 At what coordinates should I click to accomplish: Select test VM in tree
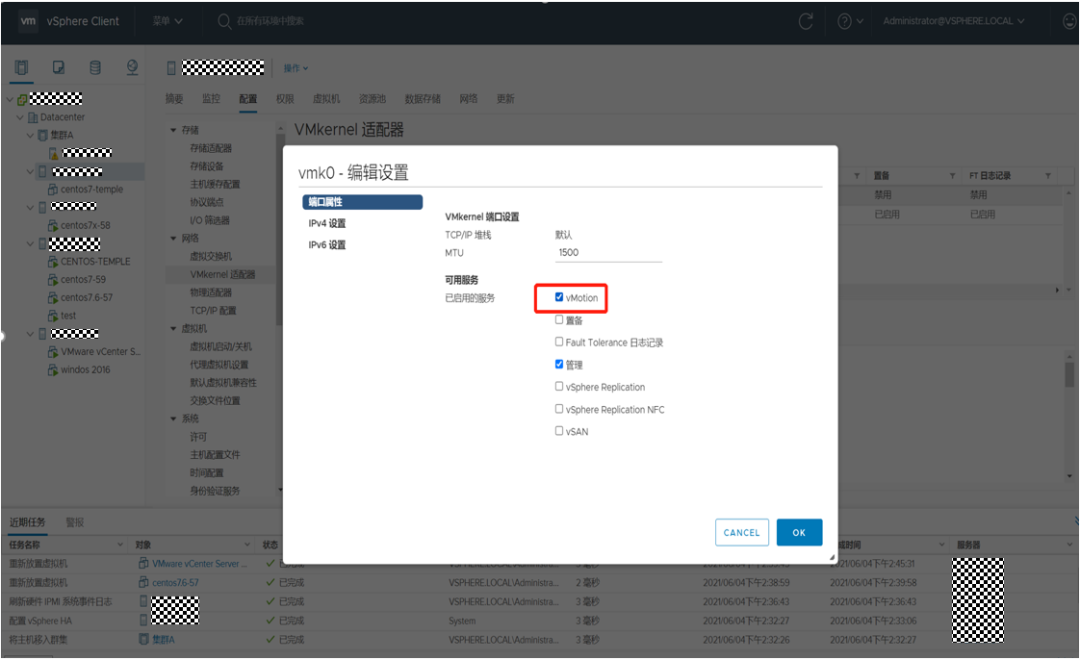[x=68, y=316]
